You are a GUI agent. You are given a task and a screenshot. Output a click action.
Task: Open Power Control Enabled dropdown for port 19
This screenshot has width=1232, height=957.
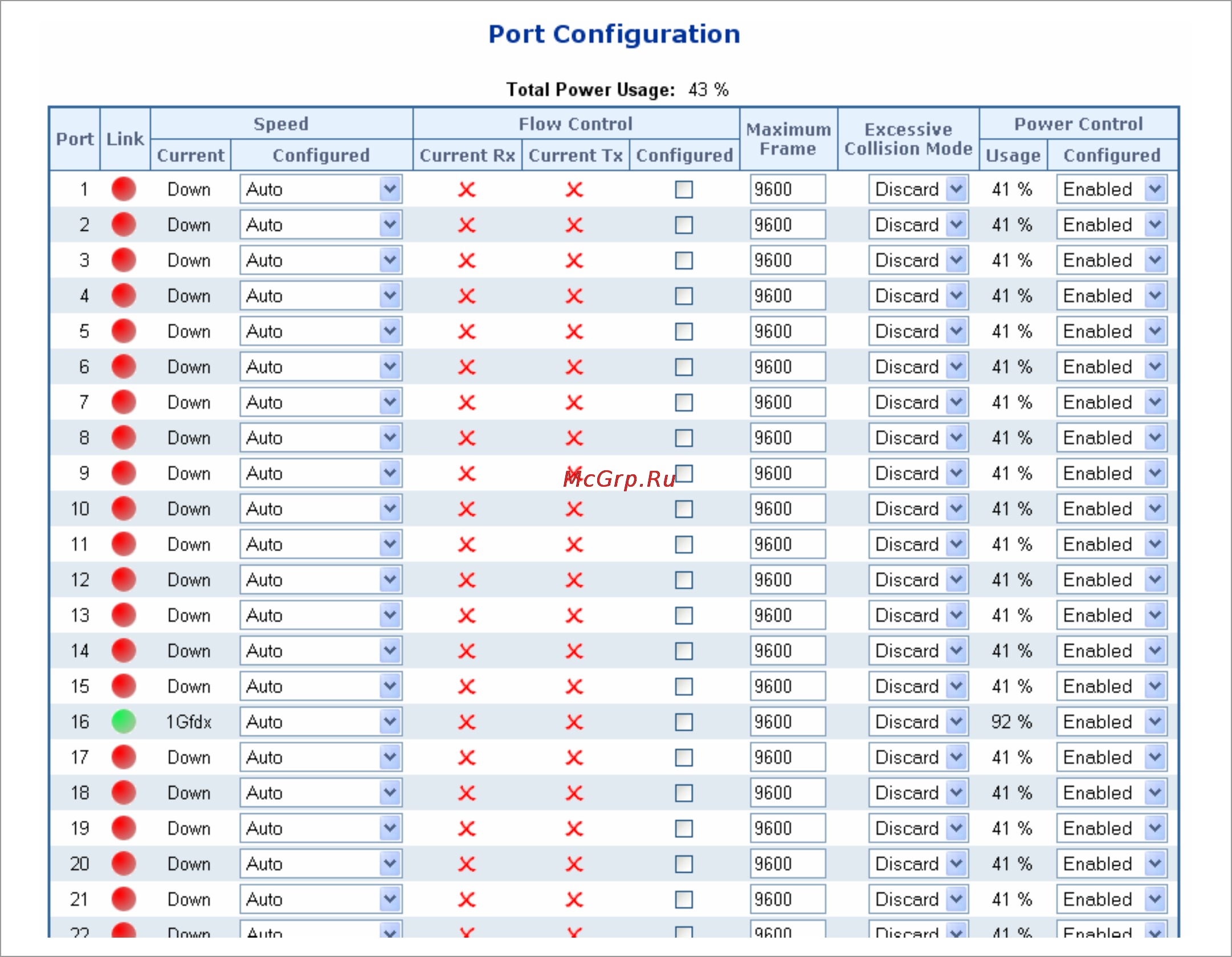point(1112,828)
